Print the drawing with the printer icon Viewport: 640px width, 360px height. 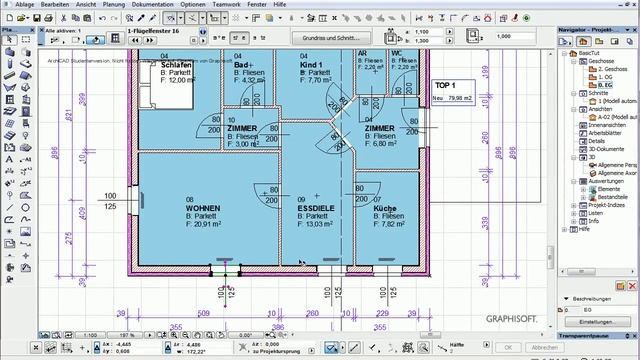click(49, 18)
